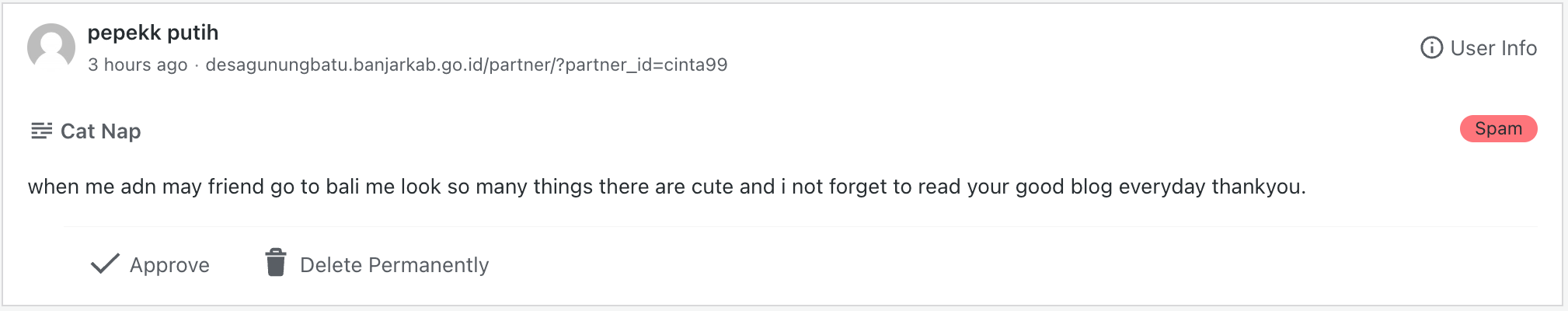This screenshot has height=311, width=1568.
Task: Open the desagunungbatu.banjarkab.go.id partner URL
Action: click(x=466, y=65)
